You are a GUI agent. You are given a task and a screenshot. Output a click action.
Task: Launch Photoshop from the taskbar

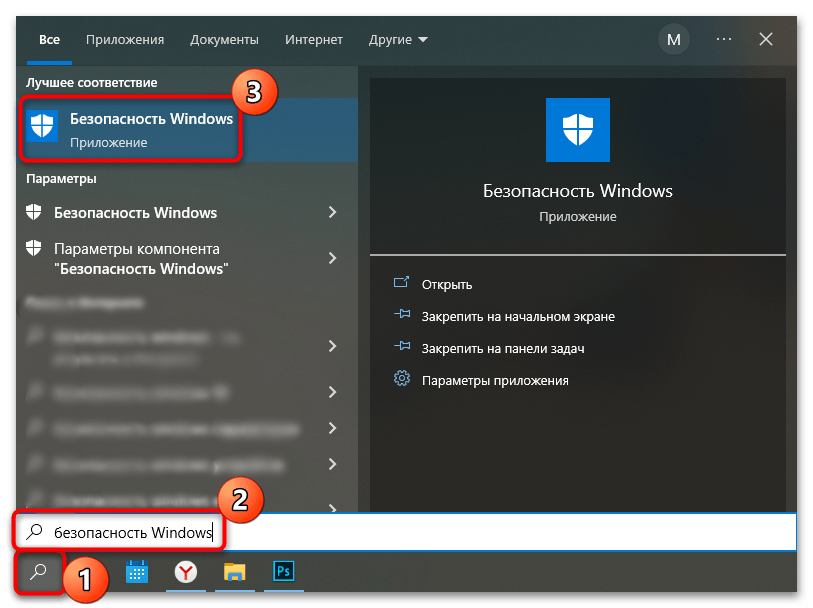pos(283,572)
